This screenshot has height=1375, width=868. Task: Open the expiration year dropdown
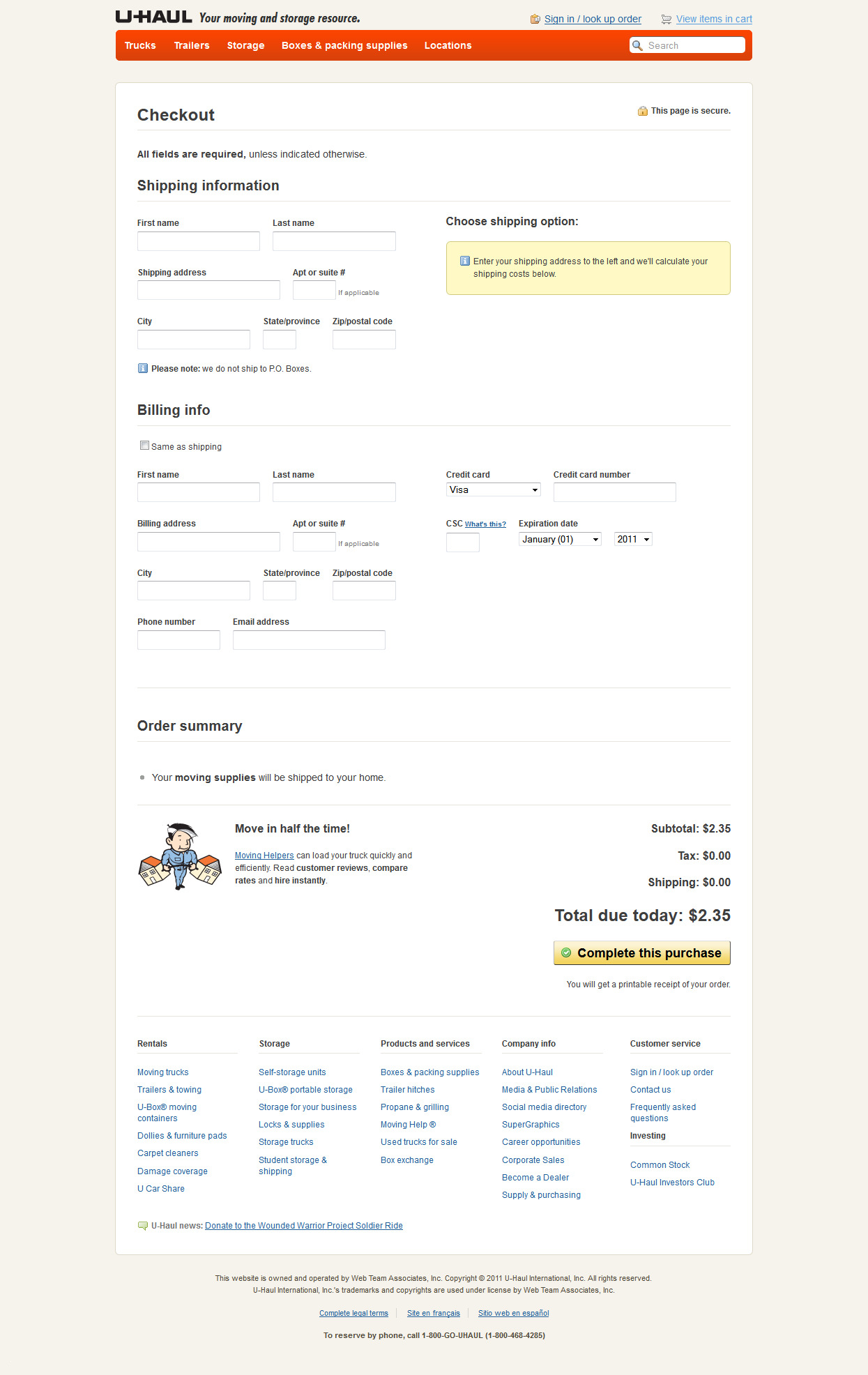click(633, 539)
